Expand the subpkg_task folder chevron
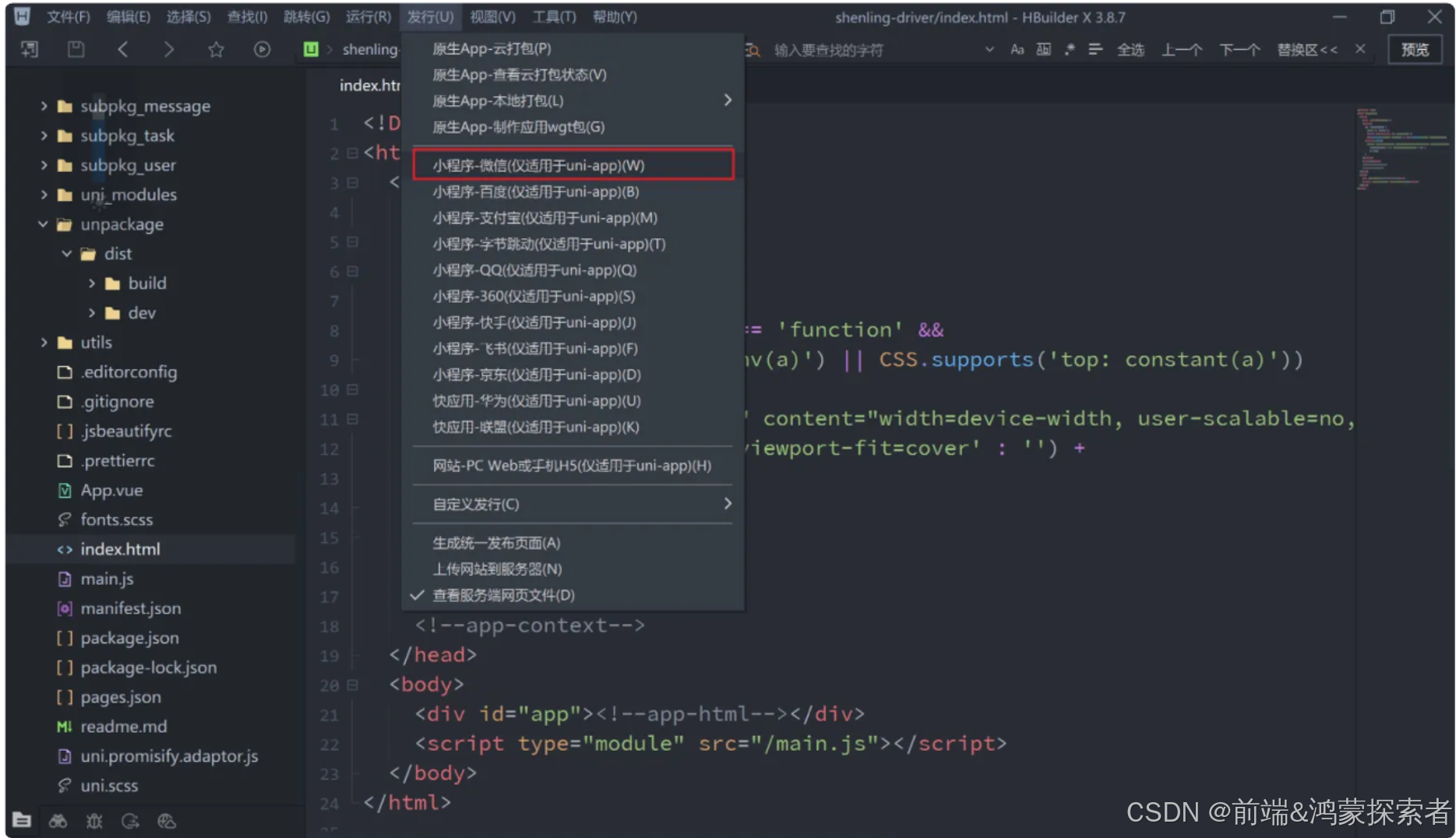Viewport: 1456px width, 838px height. point(44,136)
